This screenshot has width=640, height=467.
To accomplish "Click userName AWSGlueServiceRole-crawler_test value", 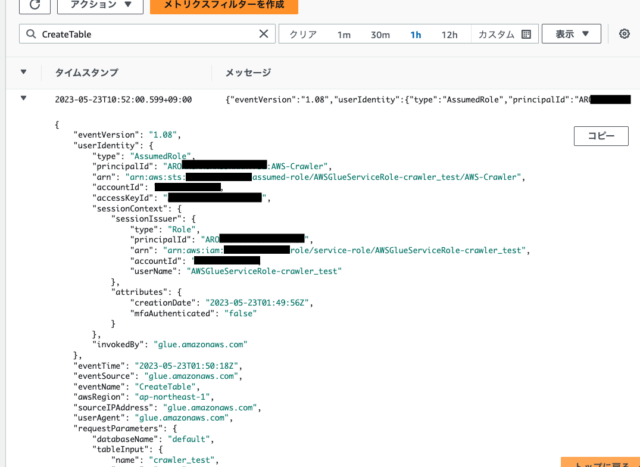I will point(264,271).
